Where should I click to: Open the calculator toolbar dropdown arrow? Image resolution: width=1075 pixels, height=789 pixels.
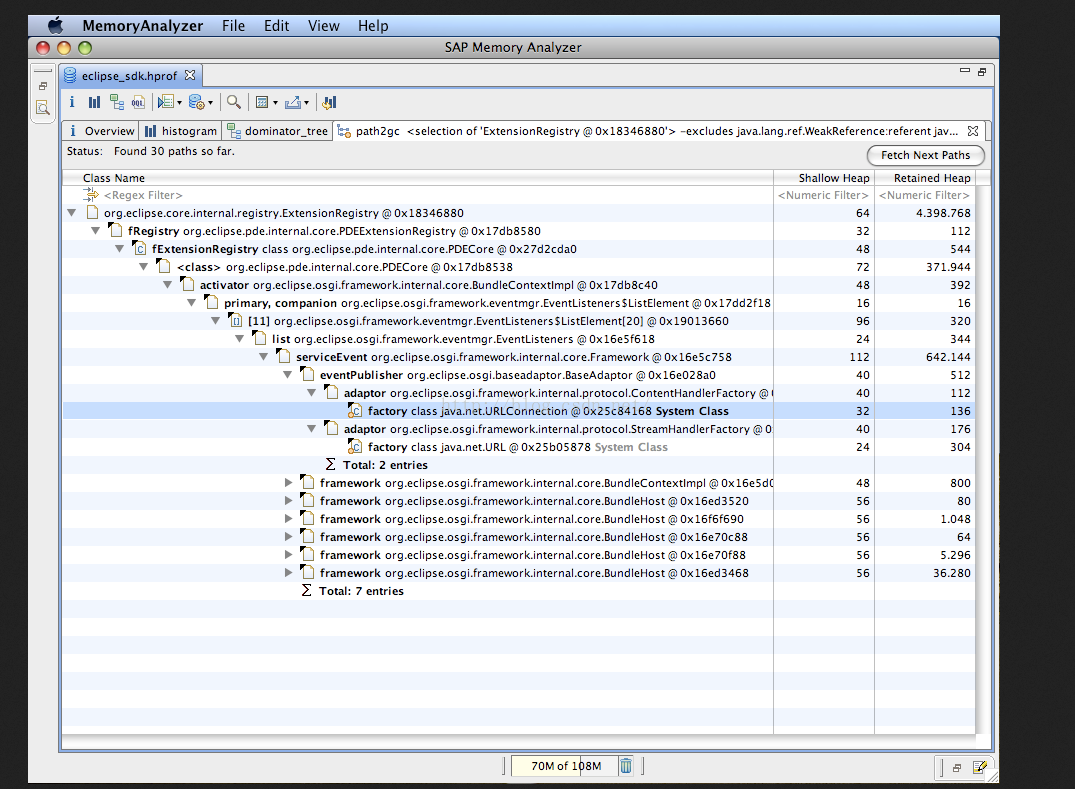(x=274, y=103)
